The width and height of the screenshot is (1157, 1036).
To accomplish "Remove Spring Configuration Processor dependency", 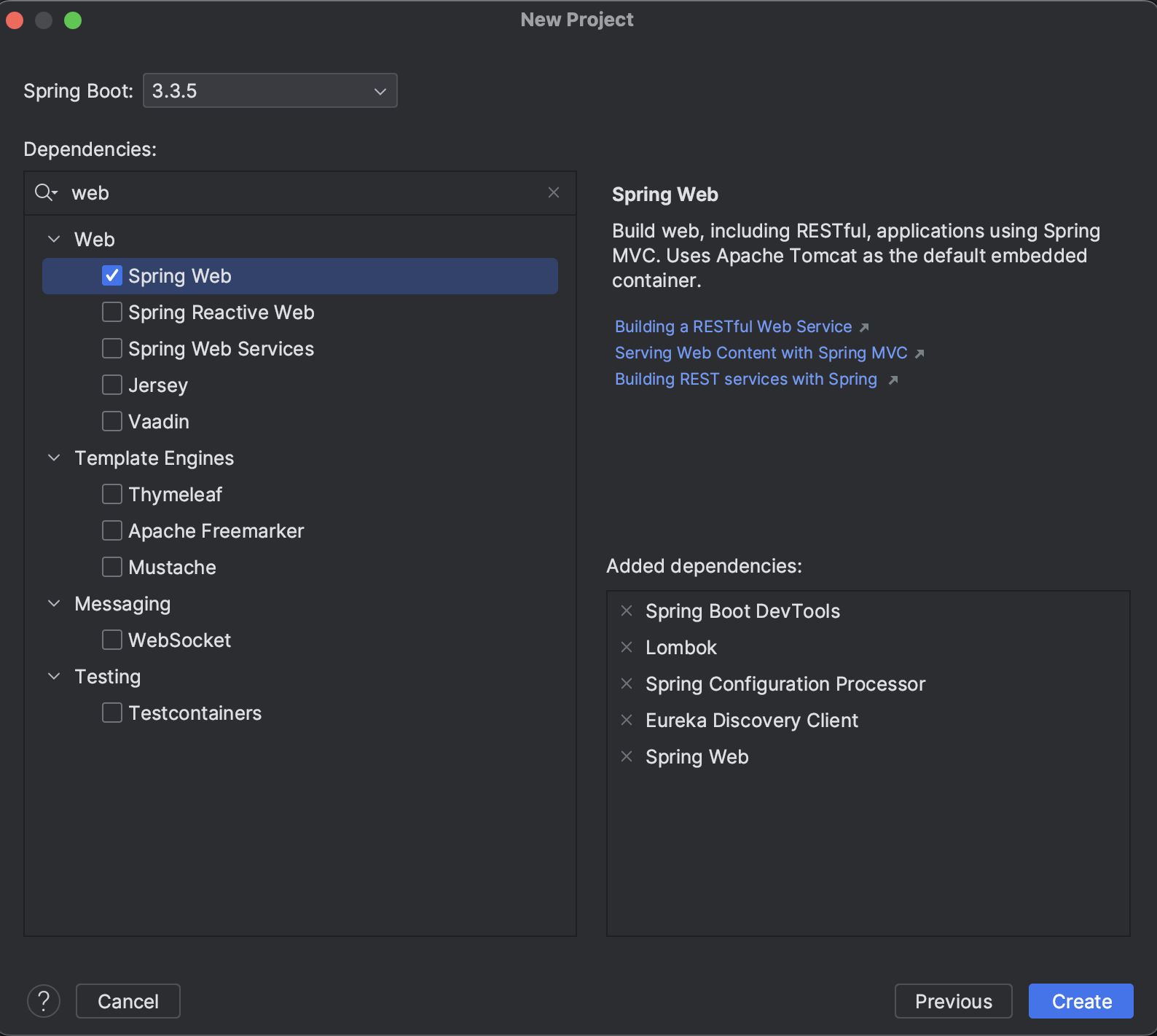I will click(x=627, y=683).
